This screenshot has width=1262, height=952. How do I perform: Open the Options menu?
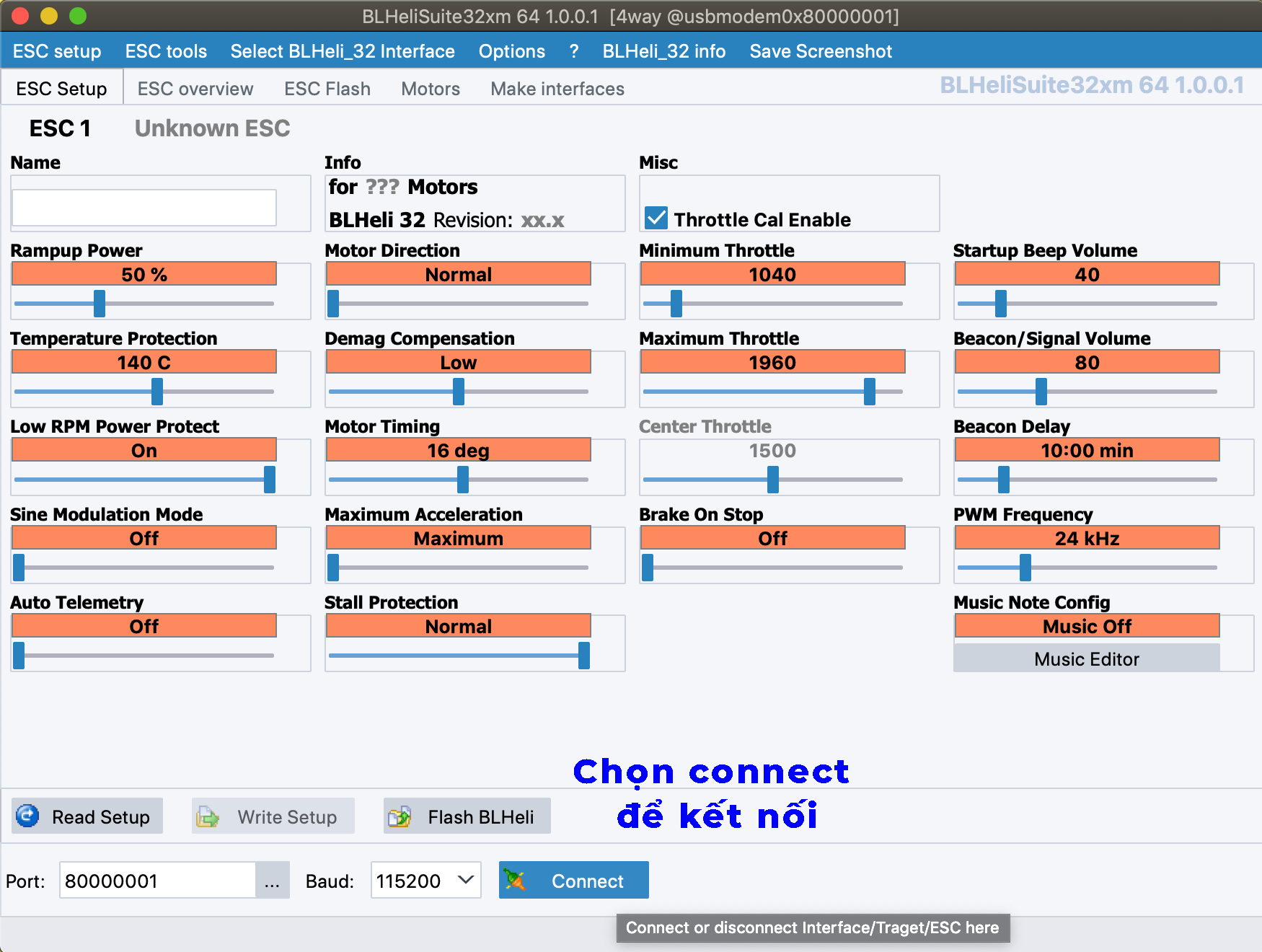(512, 51)
